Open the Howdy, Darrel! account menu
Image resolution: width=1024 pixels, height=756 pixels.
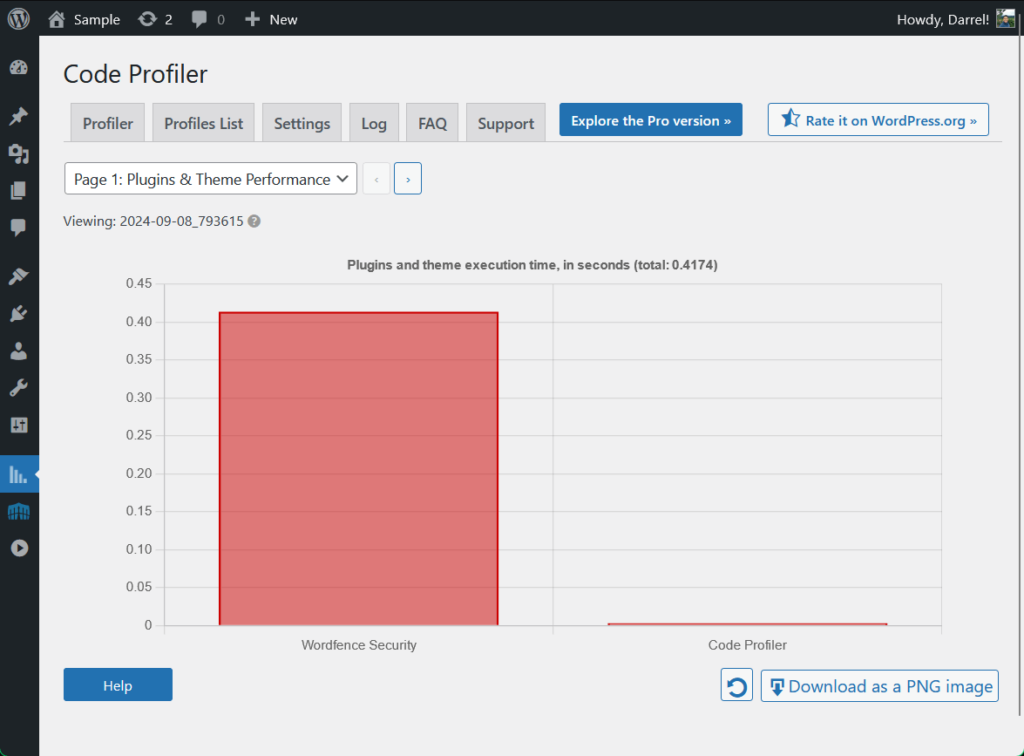(955, 20)
